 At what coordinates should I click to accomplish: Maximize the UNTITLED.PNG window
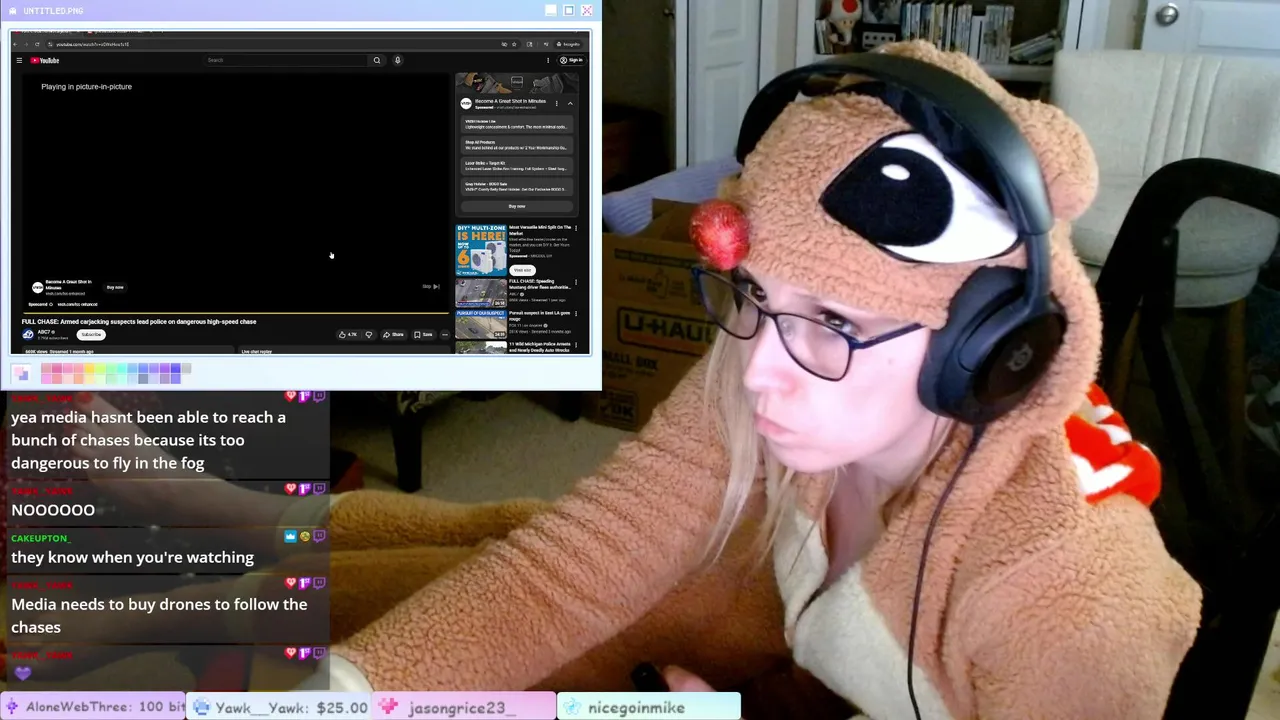click(569, 10)
